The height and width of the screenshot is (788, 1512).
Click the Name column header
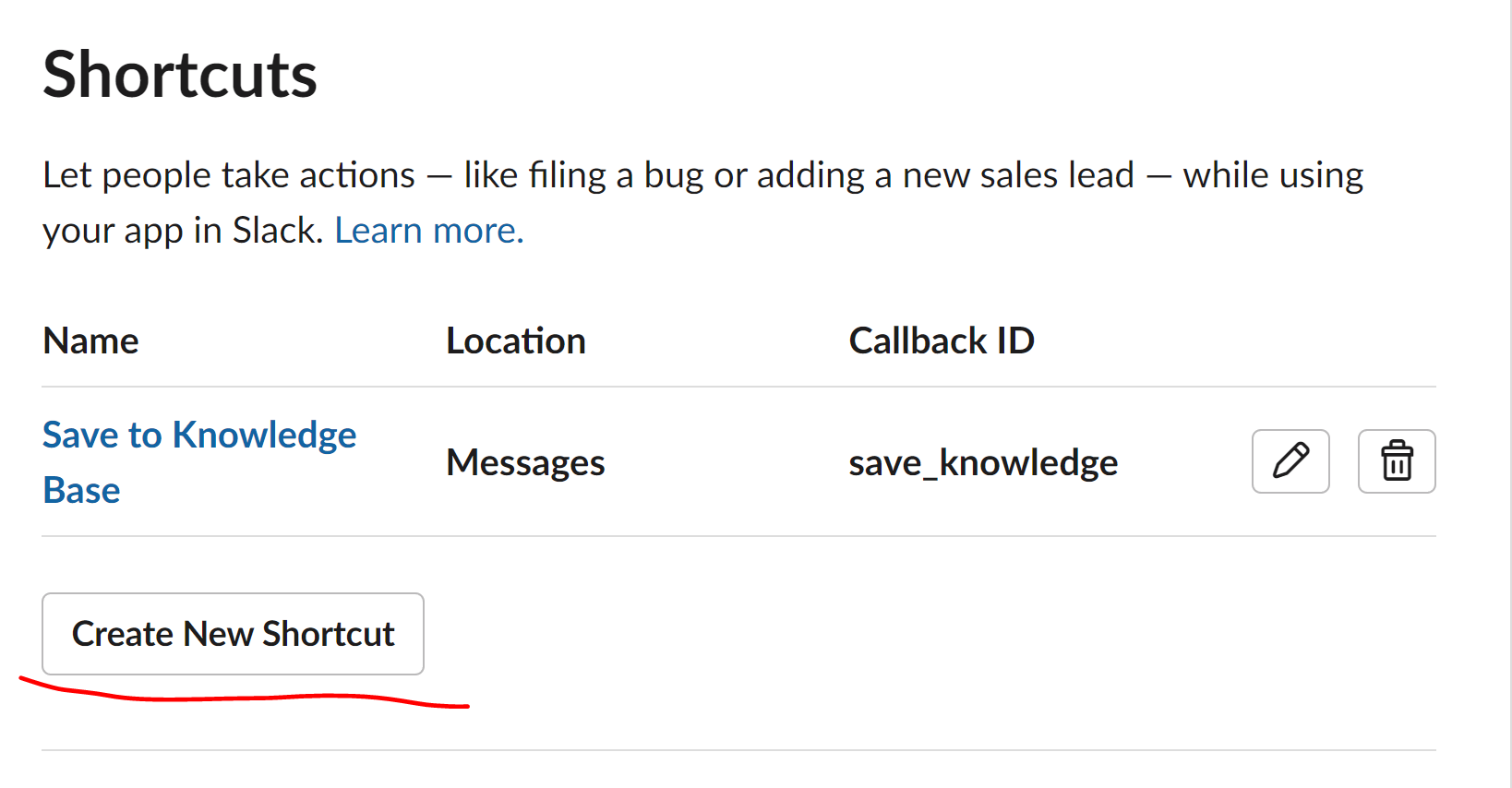pos(90,341)
